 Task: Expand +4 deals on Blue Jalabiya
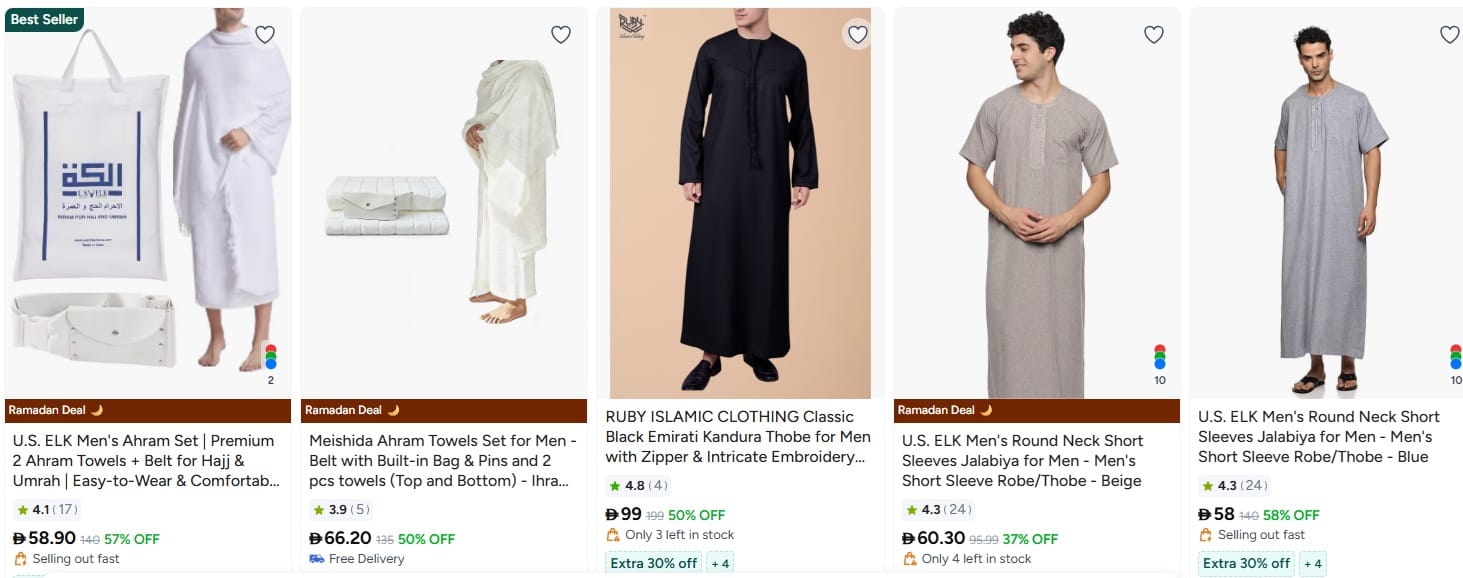pos(1312,563)
